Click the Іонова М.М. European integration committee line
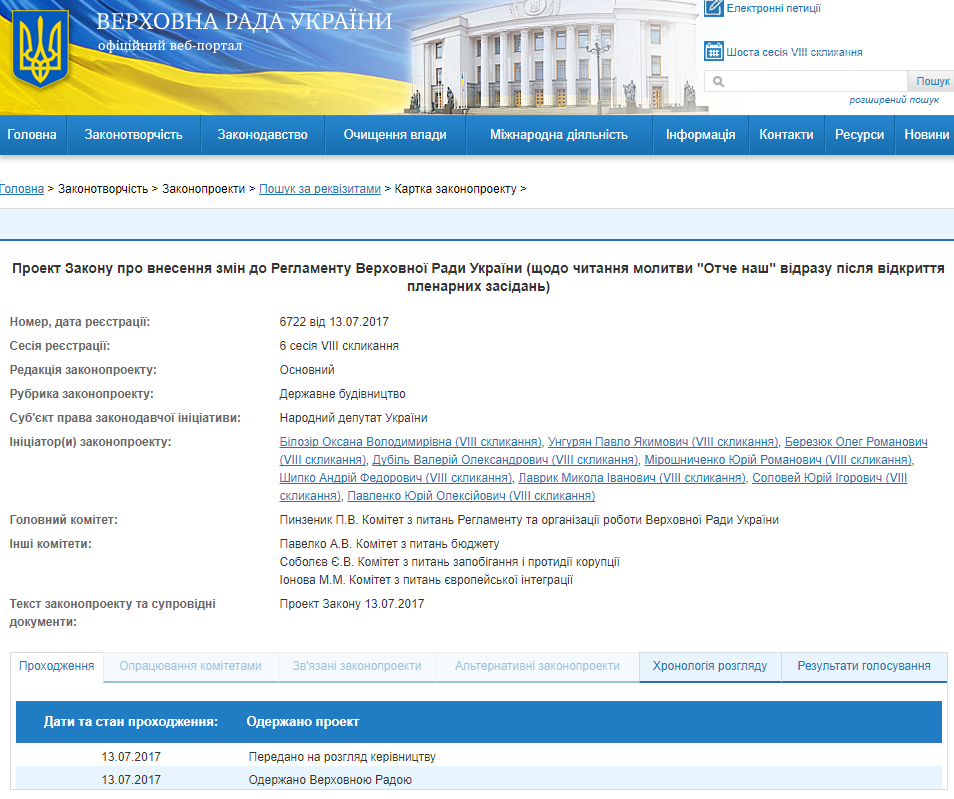This screenshot has height=799, width=954. point(427,580)
